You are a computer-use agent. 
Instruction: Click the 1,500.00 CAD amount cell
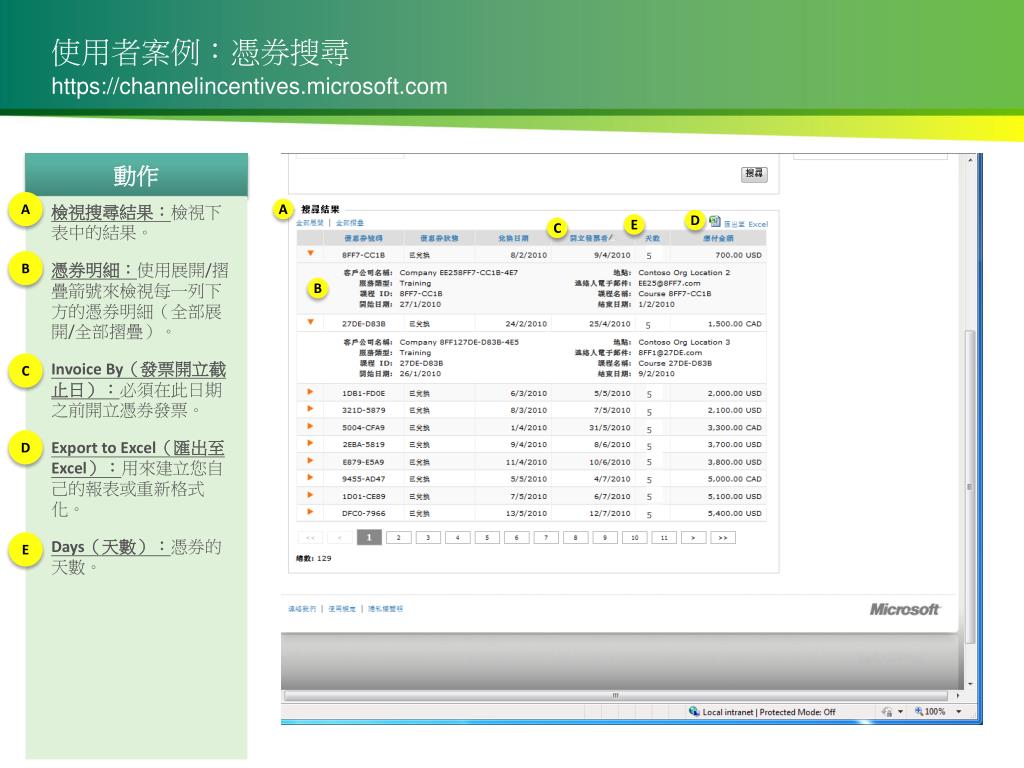735,323
